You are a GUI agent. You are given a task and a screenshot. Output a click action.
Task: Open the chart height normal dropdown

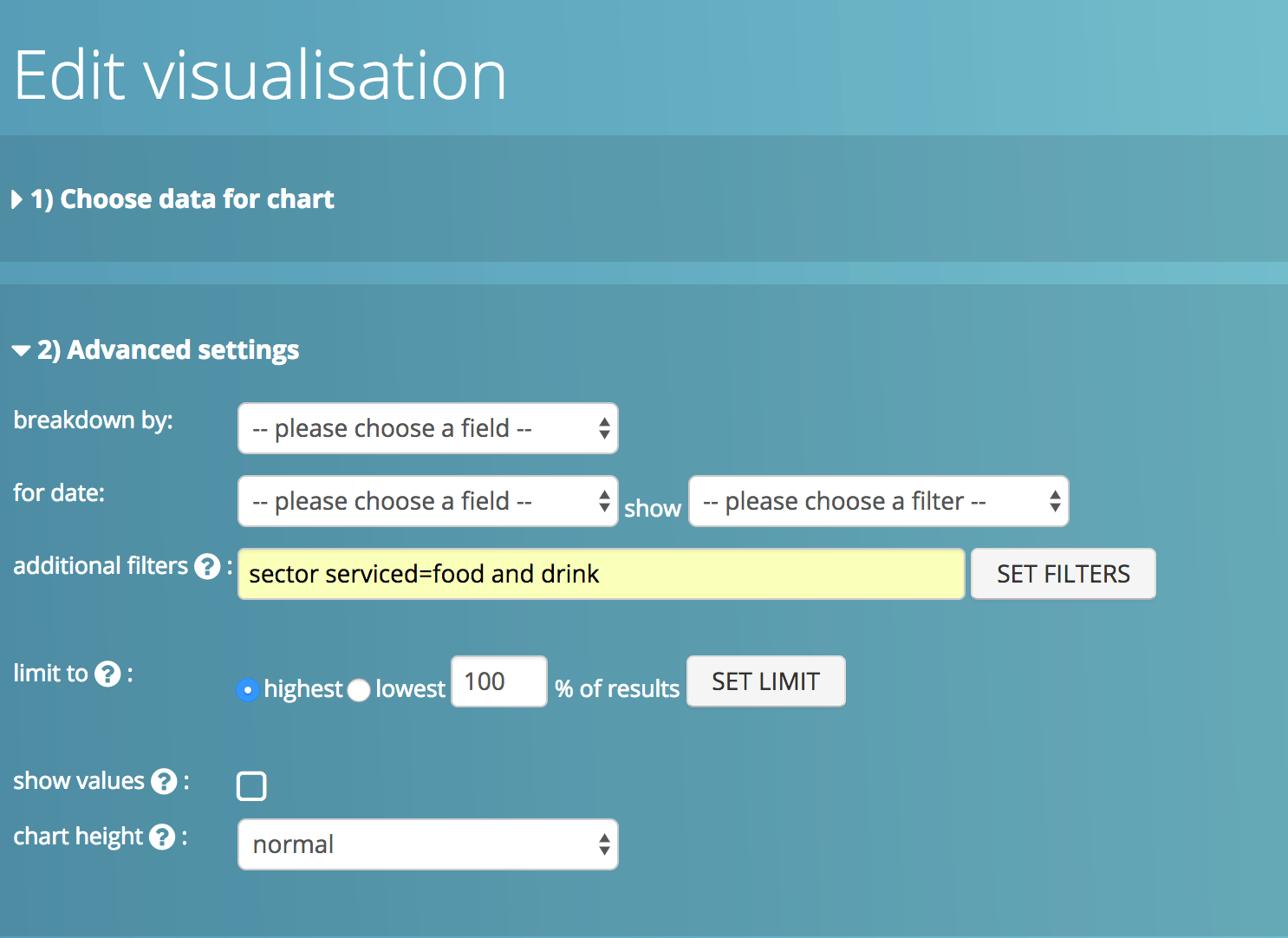click(x=427, y=844)
